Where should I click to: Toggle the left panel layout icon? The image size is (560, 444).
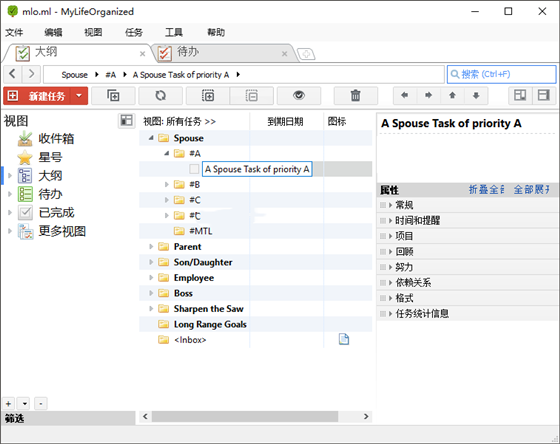click(520, 95)
